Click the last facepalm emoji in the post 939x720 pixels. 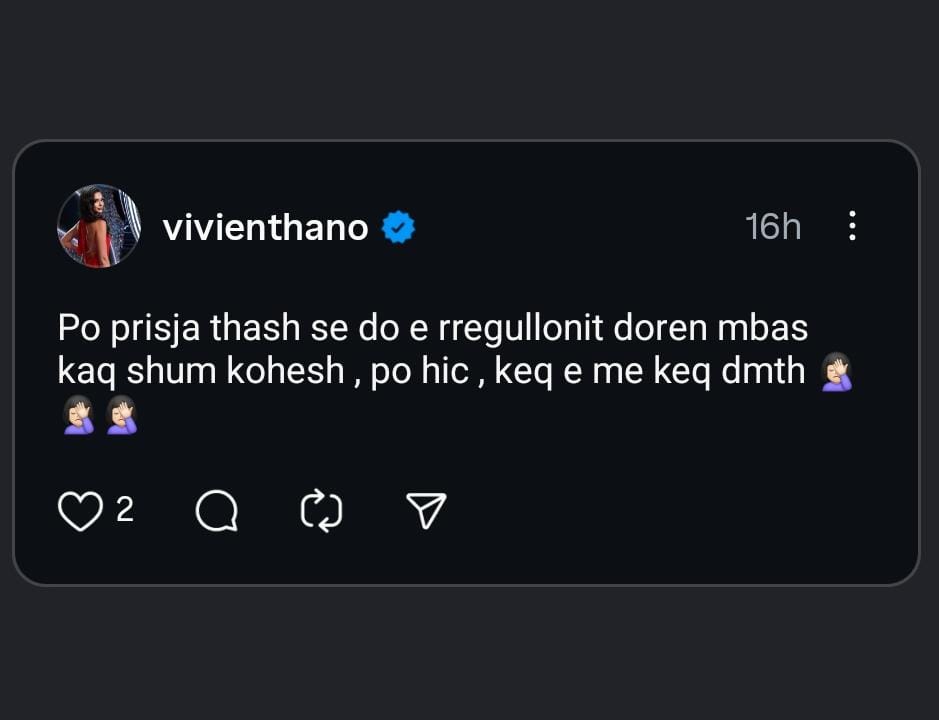coord(121,415)
